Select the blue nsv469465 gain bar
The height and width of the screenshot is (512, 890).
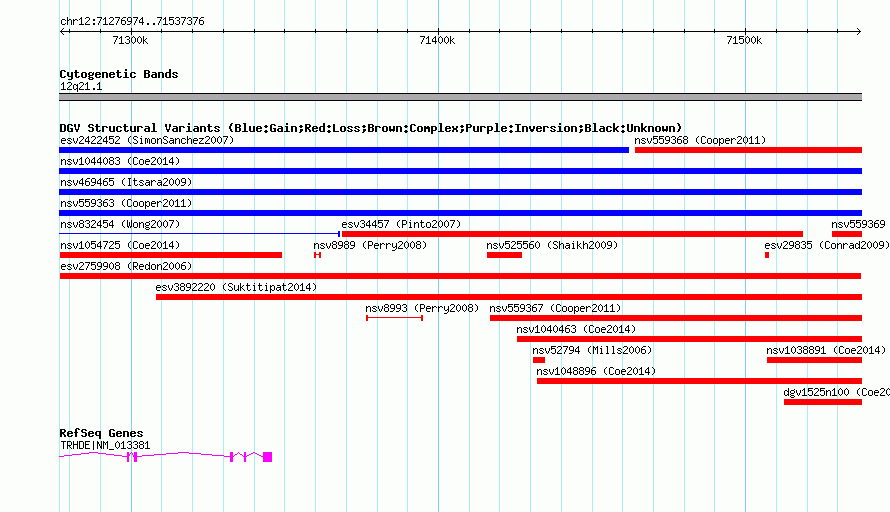pos(460,192)
